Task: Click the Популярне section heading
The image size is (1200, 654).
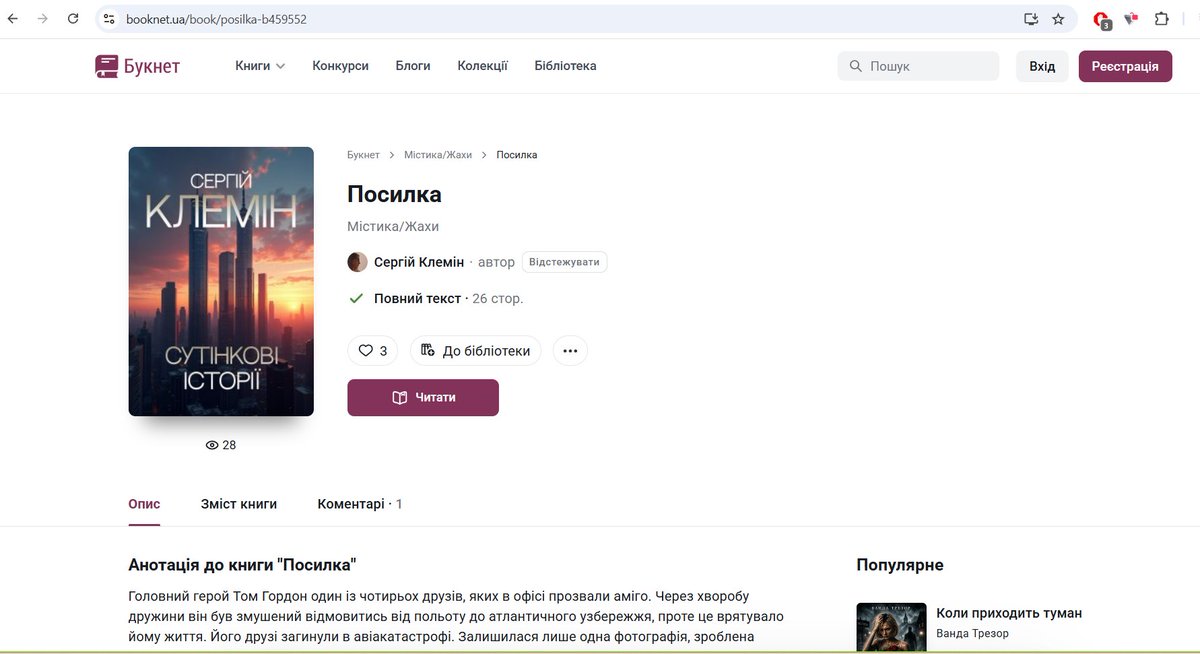Action: click(900, 565)
